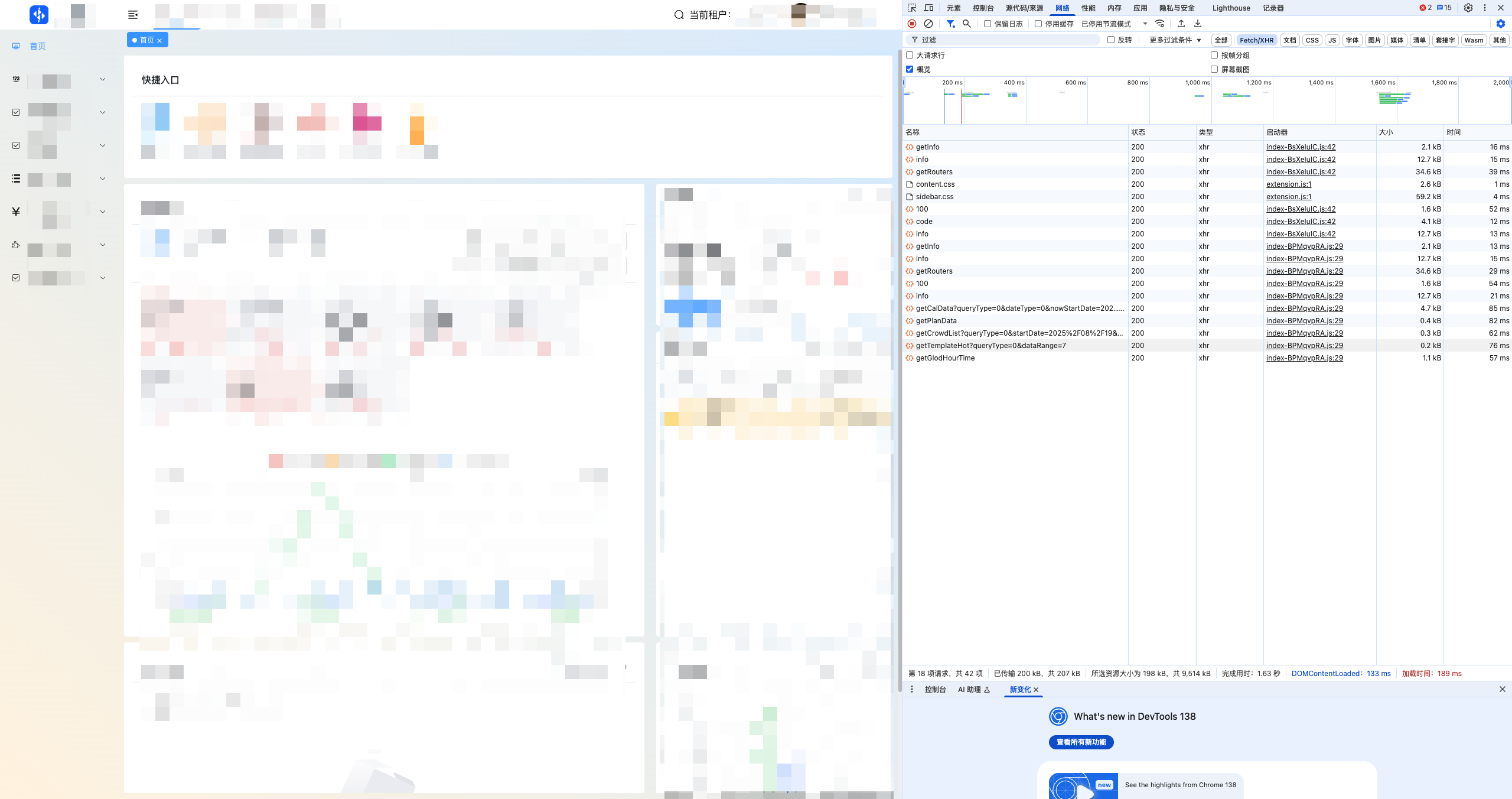Open the 已停用节流模式 throttling dropdown
1512x799 pixels.
click(1114, 24)
